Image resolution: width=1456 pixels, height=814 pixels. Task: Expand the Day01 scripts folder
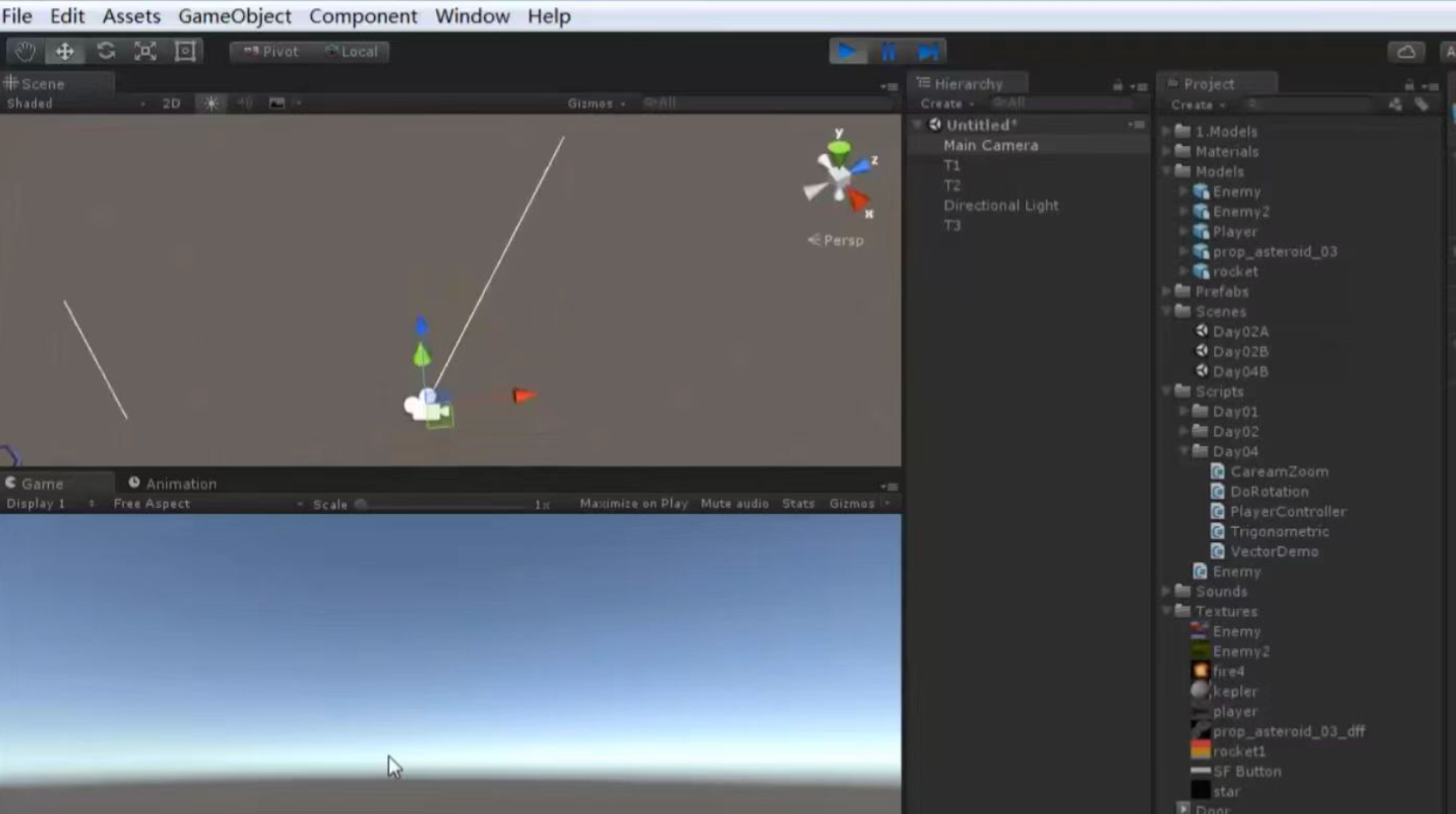[x=1184, y=411]
